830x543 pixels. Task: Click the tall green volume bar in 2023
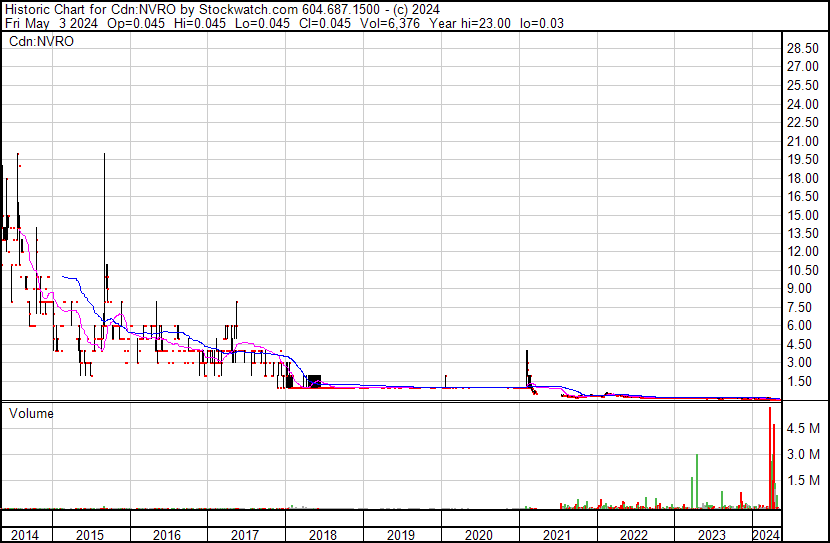coord(696,482)
